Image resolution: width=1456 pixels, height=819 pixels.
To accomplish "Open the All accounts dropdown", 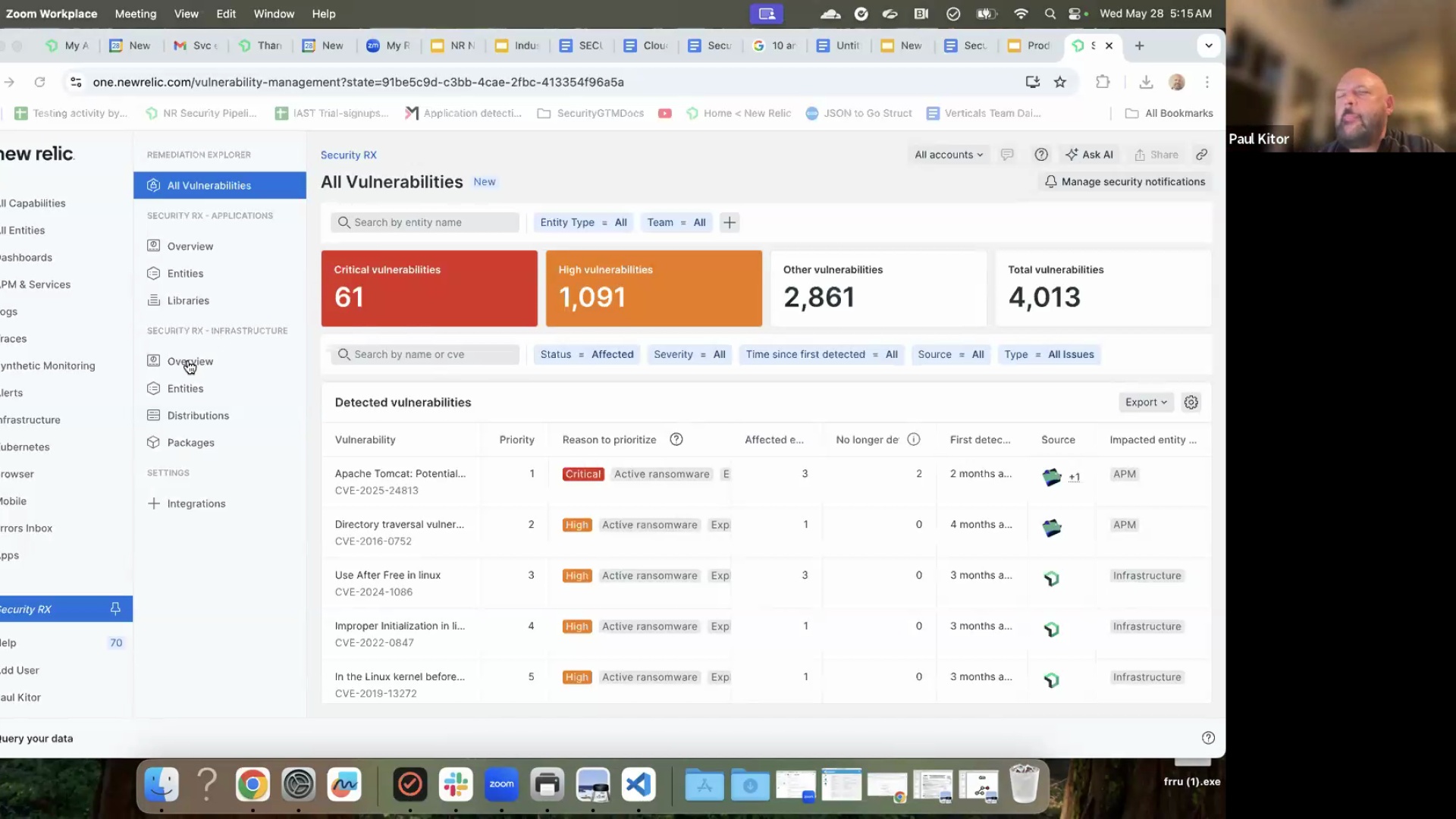I will (948, 155).
